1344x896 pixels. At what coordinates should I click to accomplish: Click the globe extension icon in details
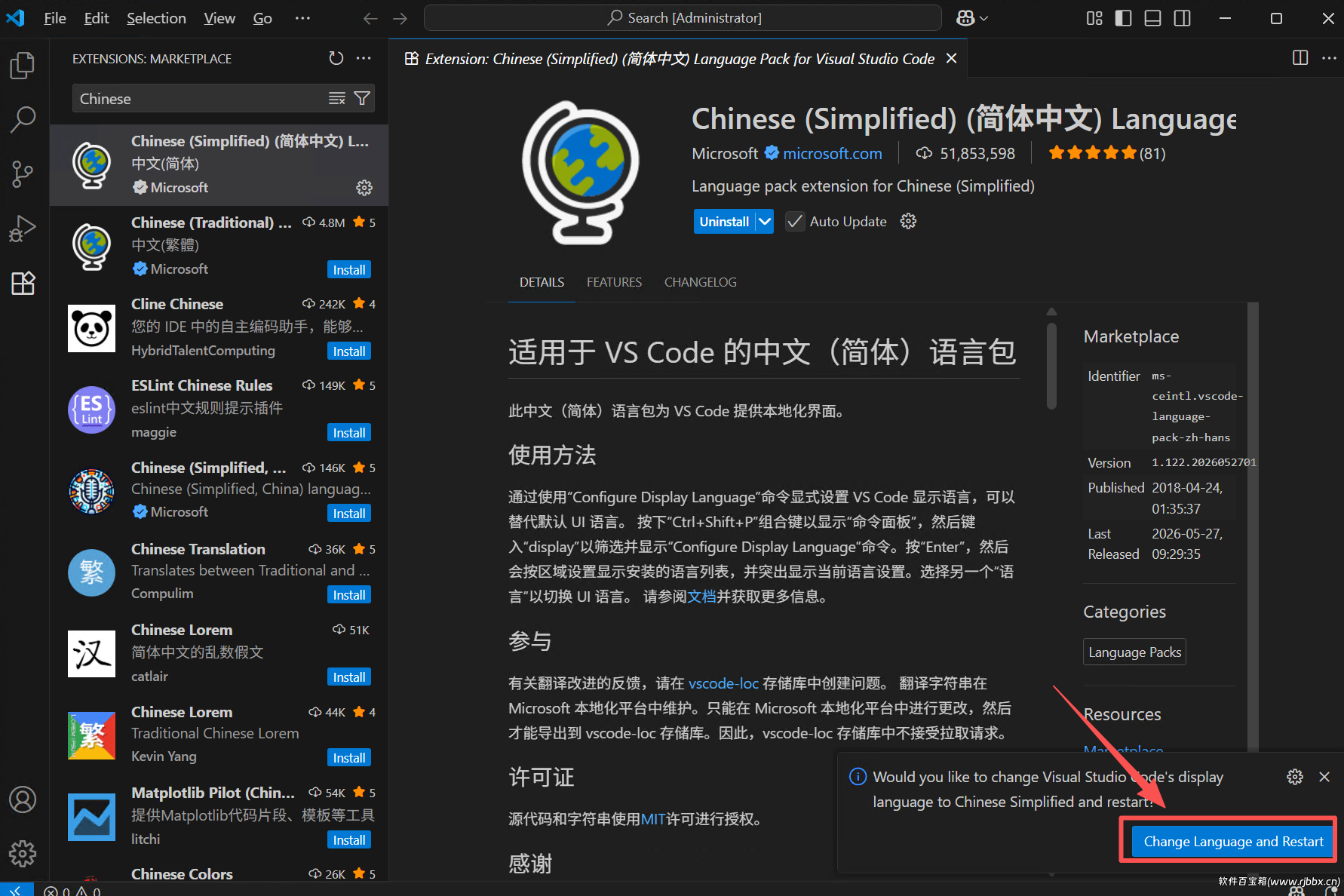click(580, 173)
